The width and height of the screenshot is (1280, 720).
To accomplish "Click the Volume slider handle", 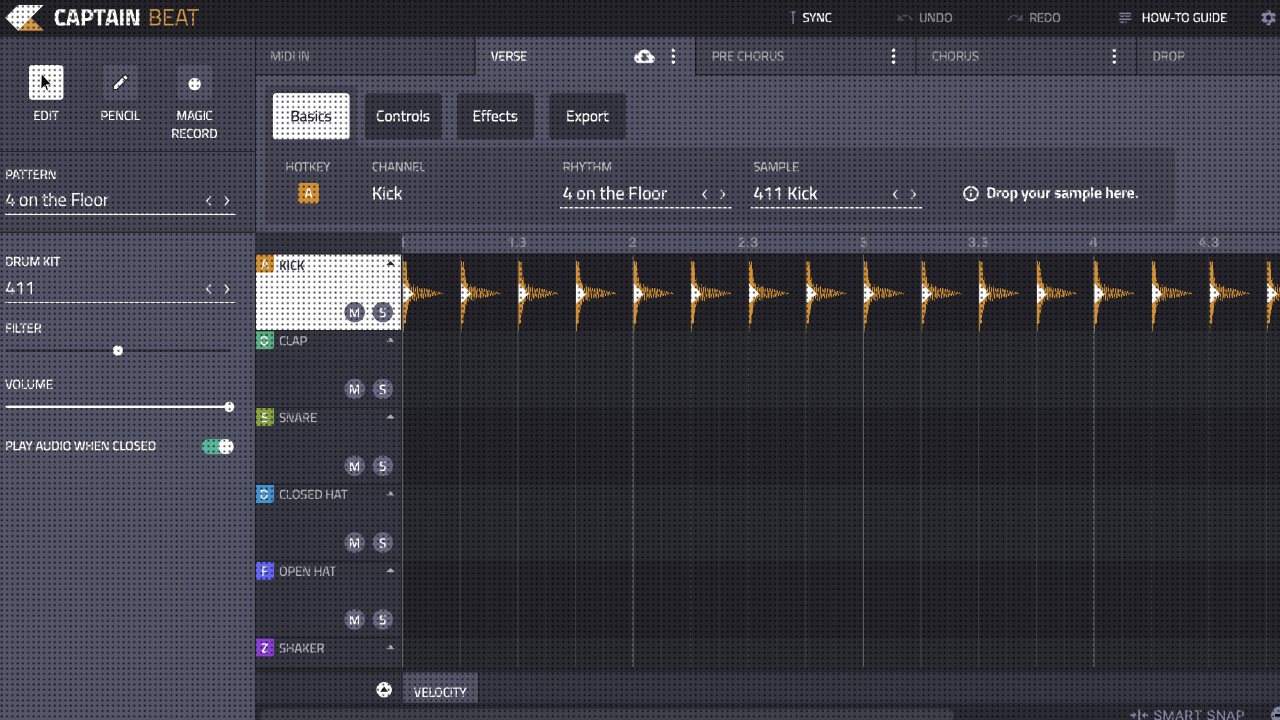I will tap(229, 407).
